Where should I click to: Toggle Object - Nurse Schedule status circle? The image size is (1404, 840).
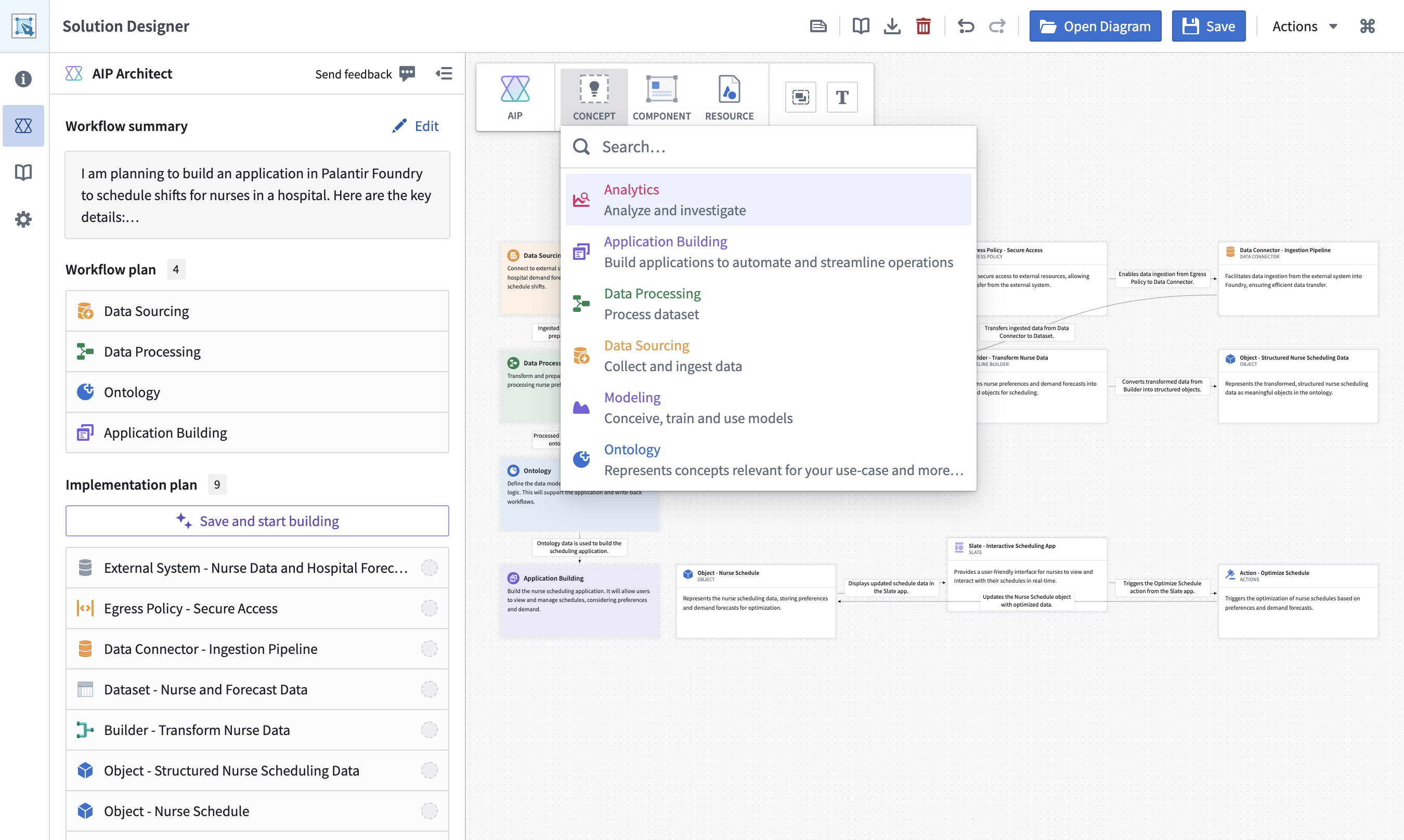[x=429, y=811]
